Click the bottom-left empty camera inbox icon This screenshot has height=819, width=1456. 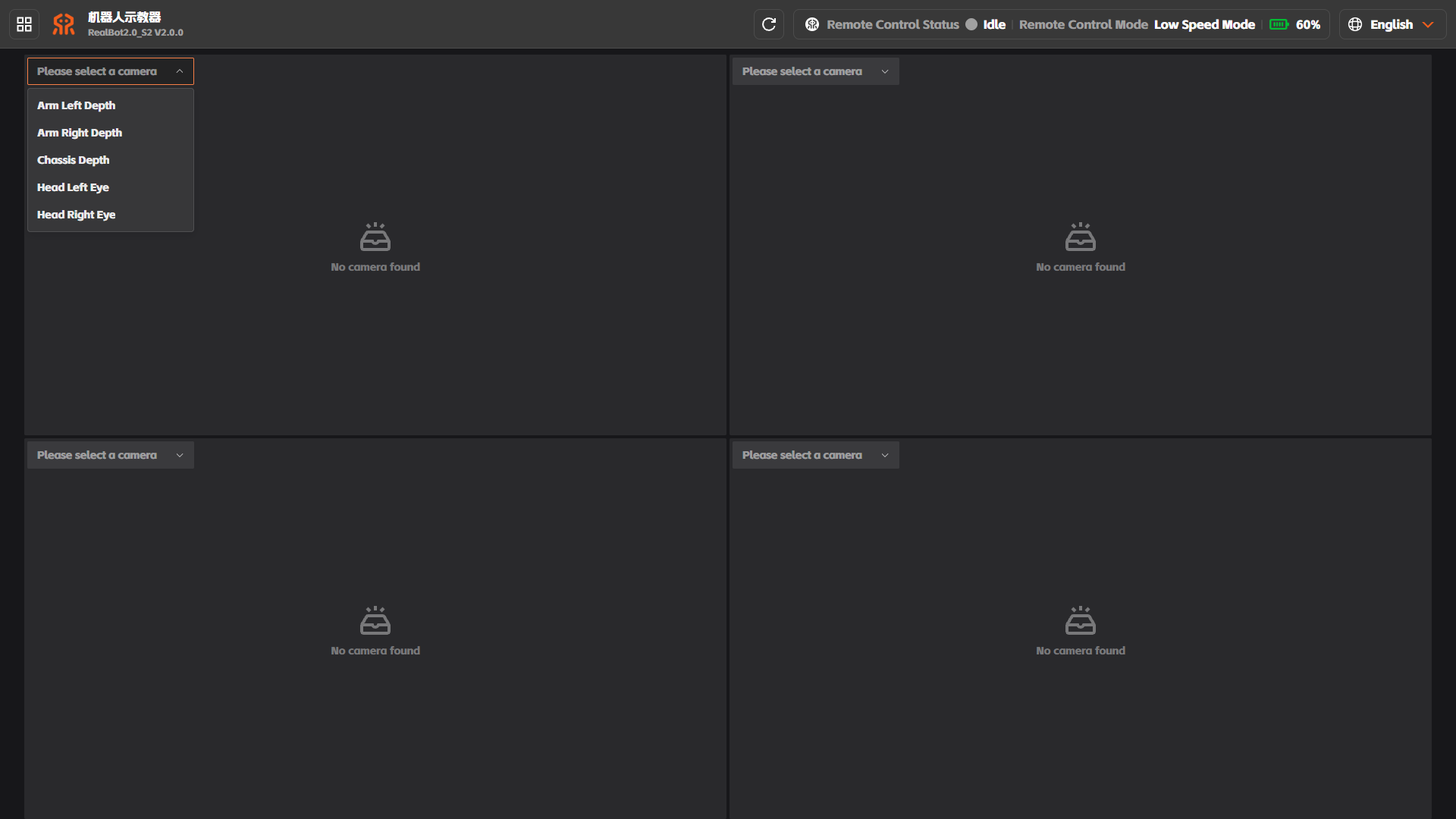click(375, 620)
